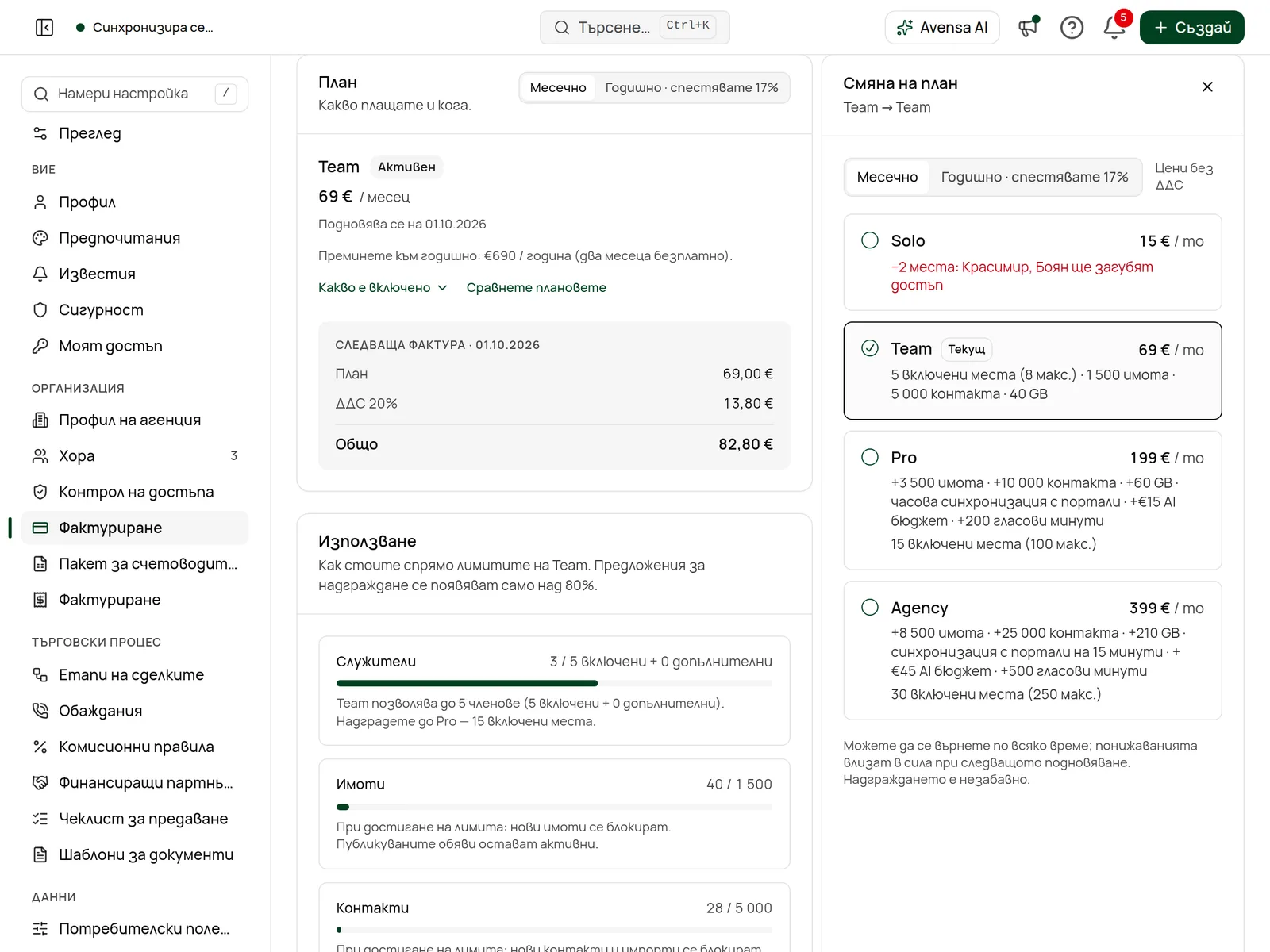
Task: Open Моят достъп key item
Action: pos(135,346)
